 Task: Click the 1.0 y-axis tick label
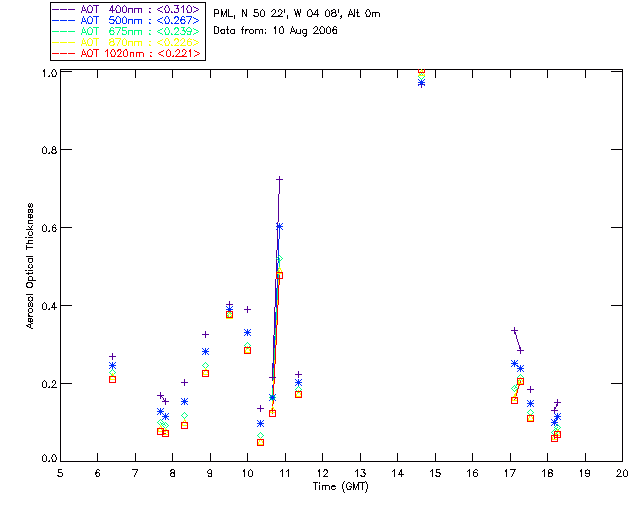click(49, 73)
